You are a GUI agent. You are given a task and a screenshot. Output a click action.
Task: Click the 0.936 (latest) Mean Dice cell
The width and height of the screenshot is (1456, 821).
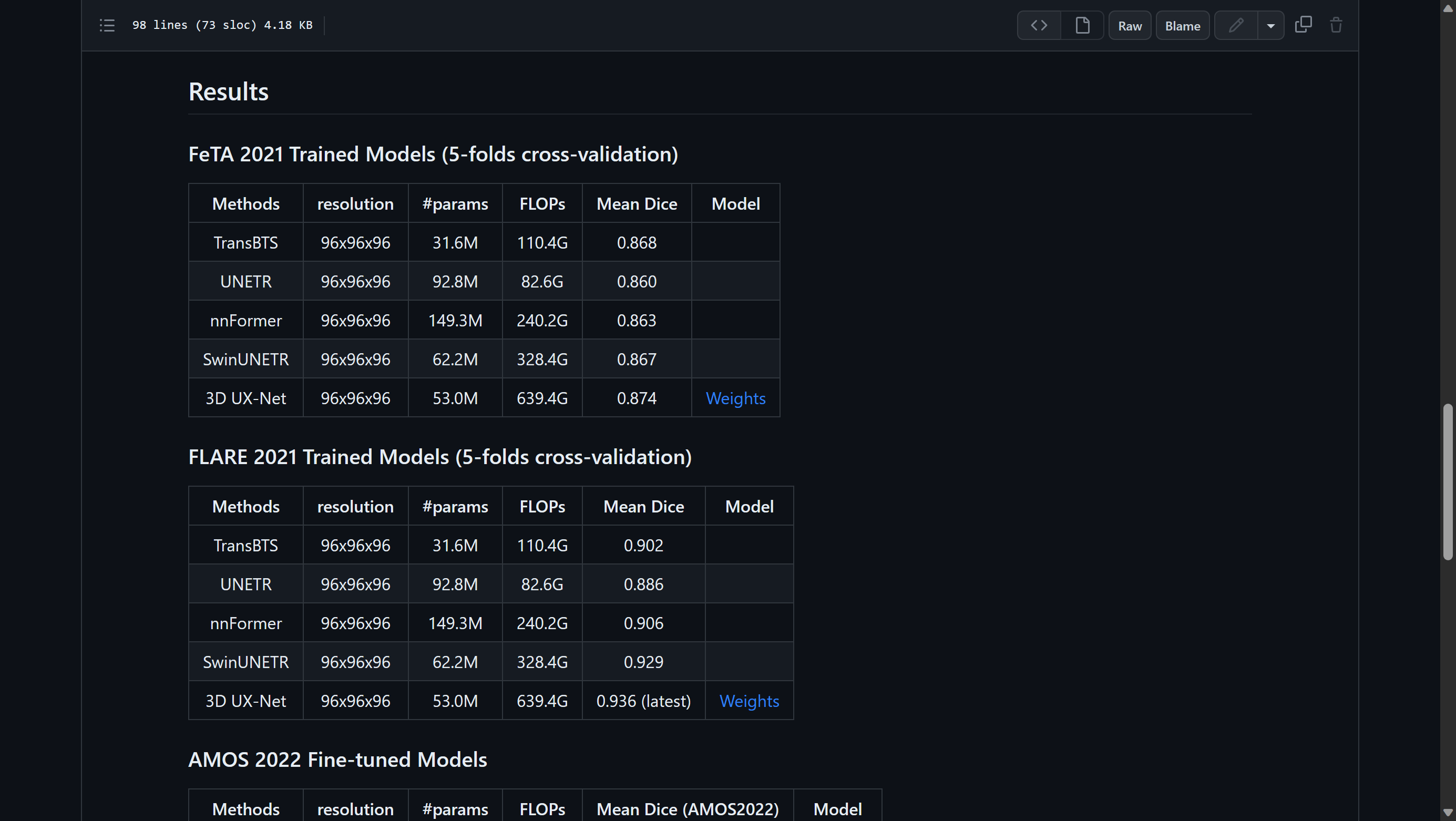tap(643, 701)
